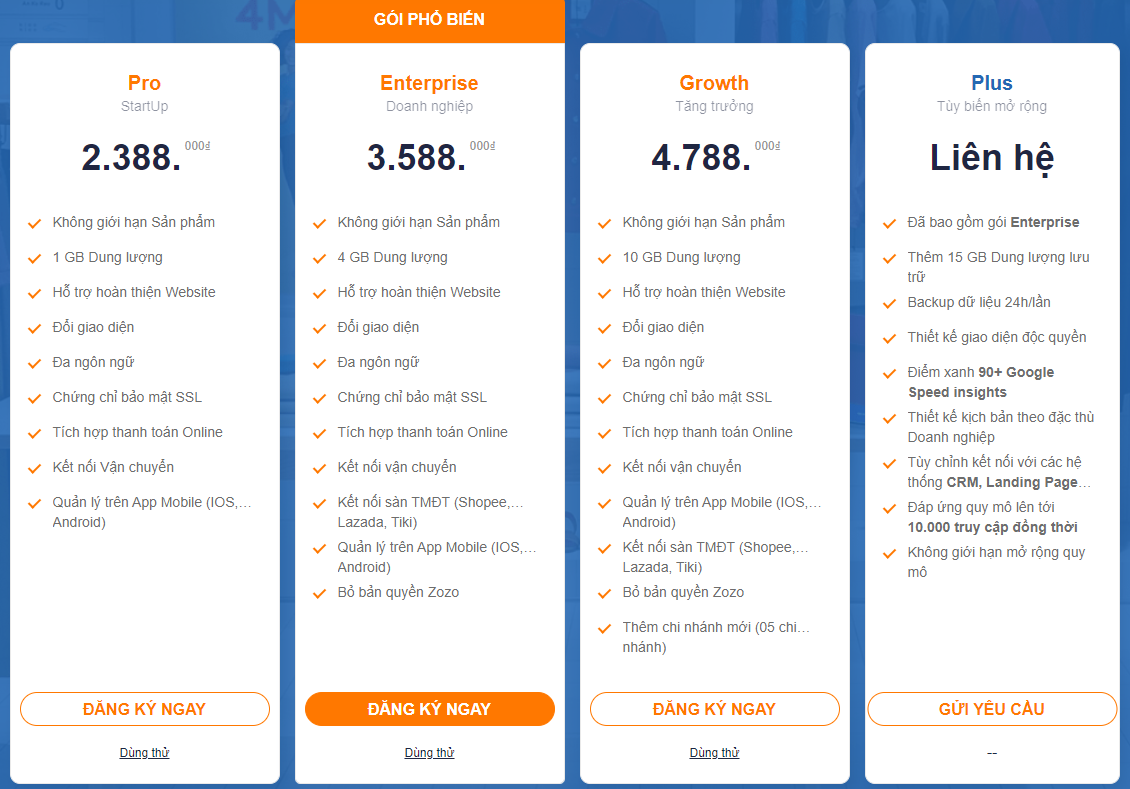Click checkmark beside '1 GB Dung lượng'
This screenshot has height=789, width=1130.
(34, 259)
